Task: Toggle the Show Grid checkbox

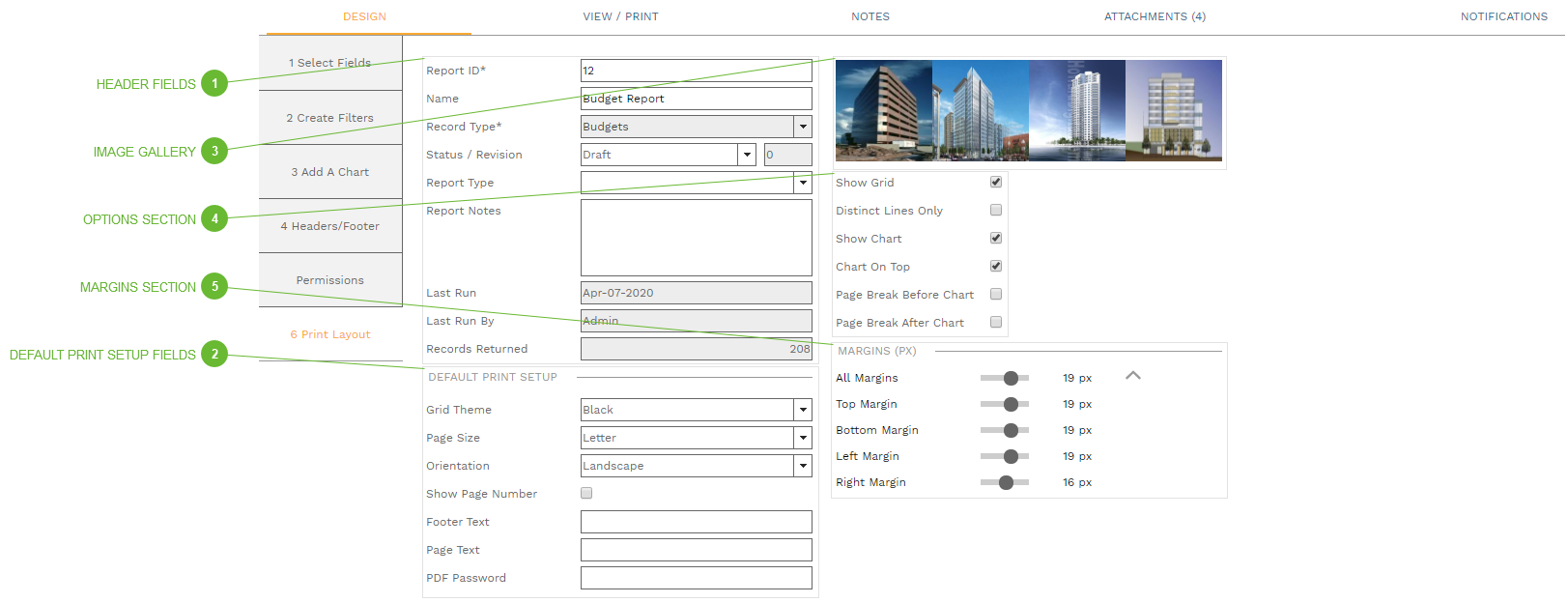Action: click(x=996, y=182)
